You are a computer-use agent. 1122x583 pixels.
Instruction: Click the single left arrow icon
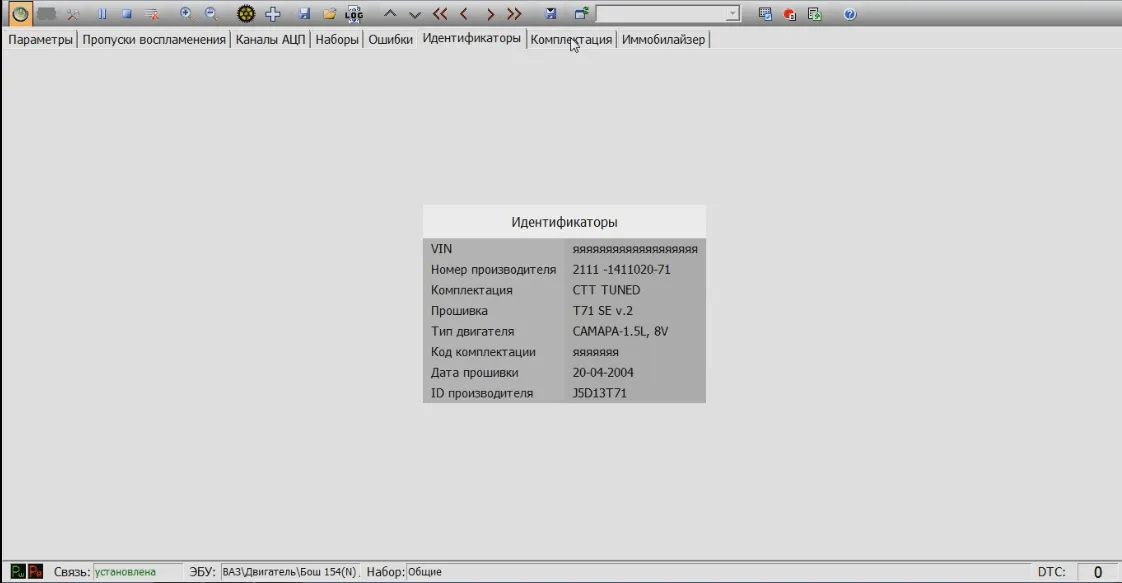pyautogui.click(x=464, y=14)
